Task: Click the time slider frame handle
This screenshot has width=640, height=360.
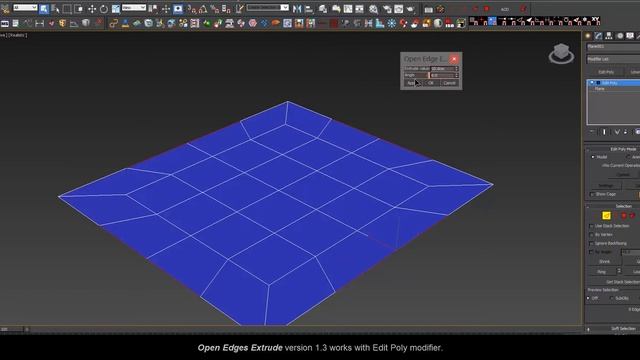Action: tap(12, 329)
